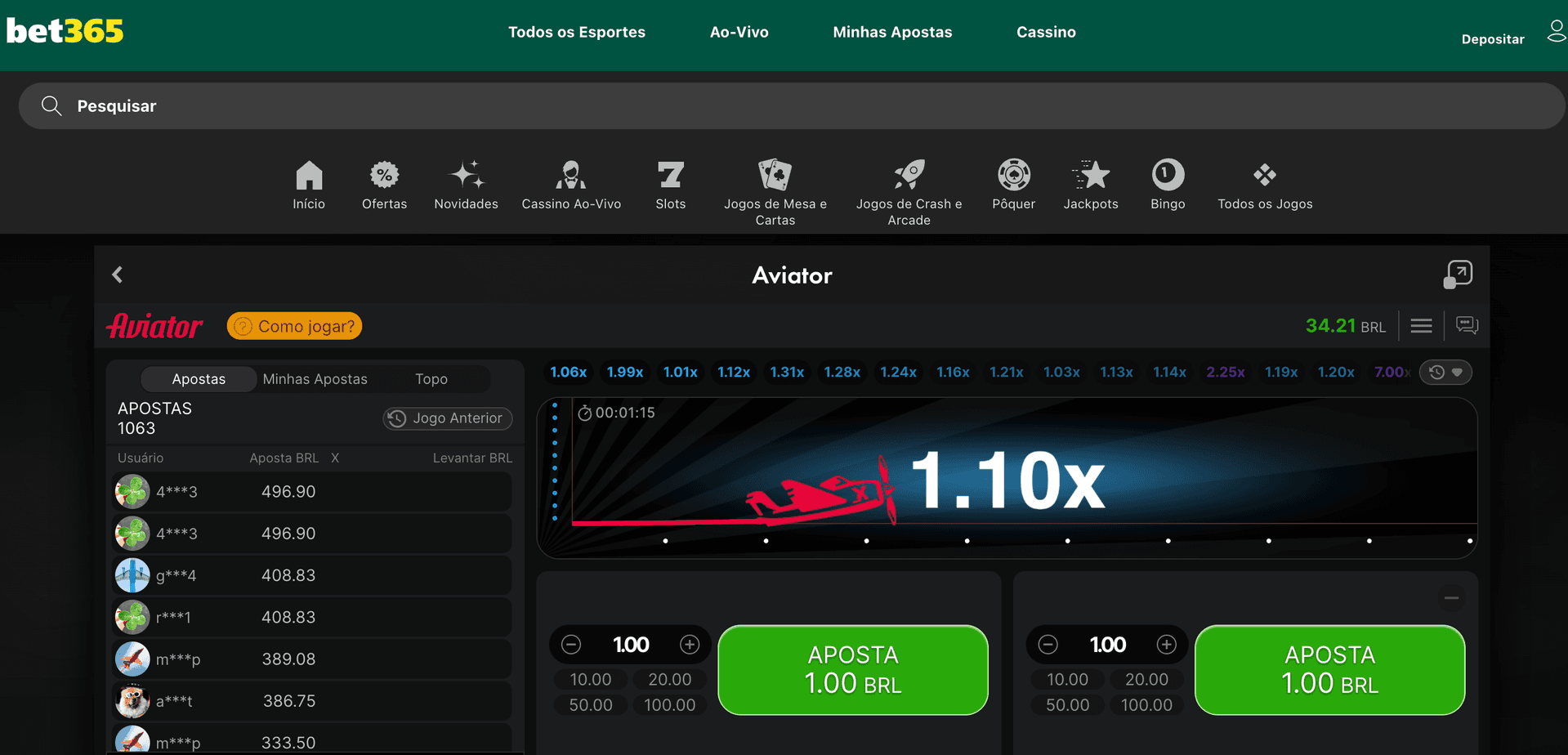This screenshot has height=755, width=1568.
Task: Increase the first bet amount with plus
Action: click(x=690, y=645)
